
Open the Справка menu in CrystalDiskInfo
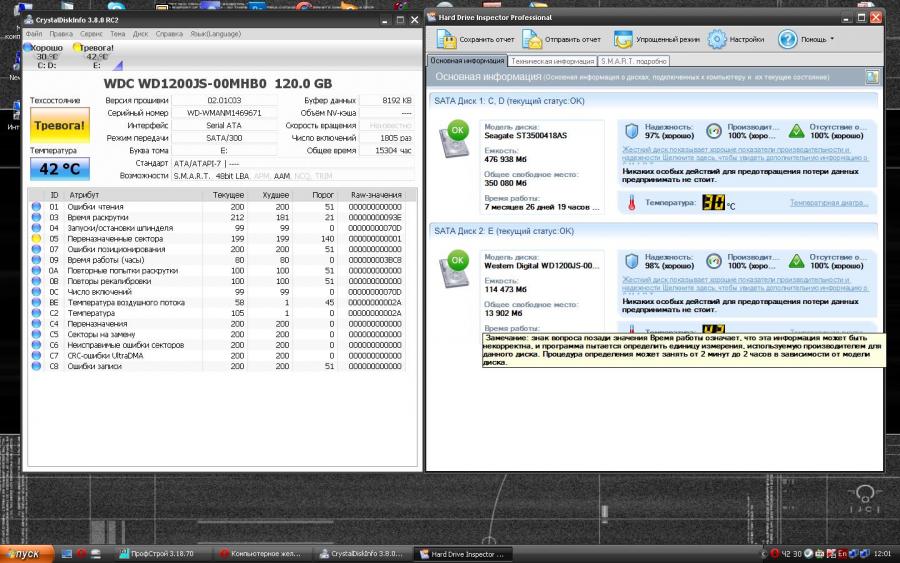[169, 34]
